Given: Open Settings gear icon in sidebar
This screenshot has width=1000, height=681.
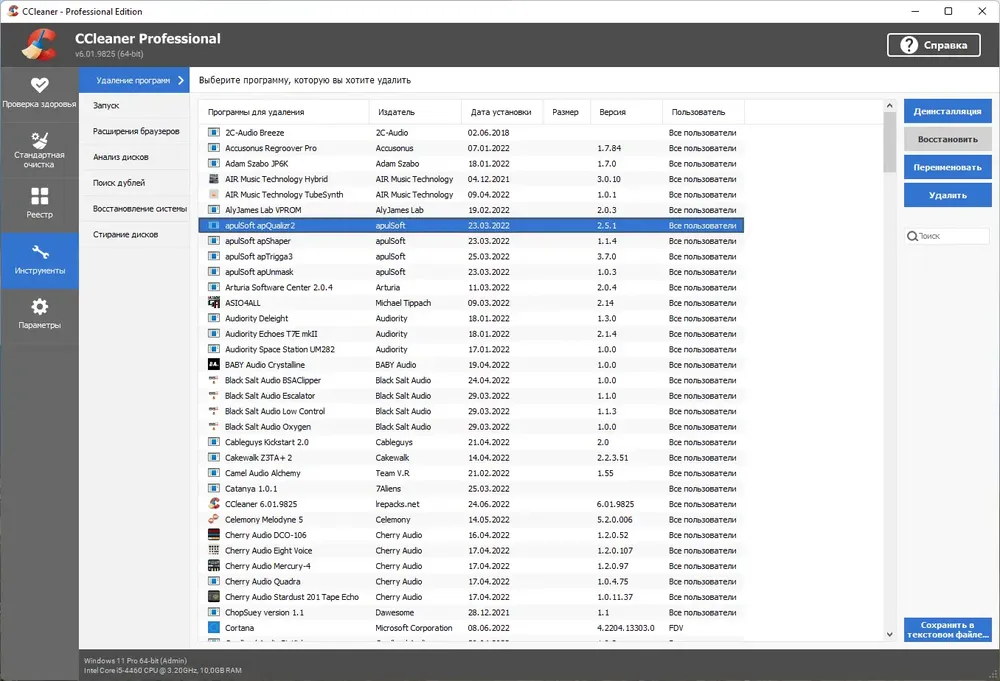Looking at the screenshot, I should [39, 307].
